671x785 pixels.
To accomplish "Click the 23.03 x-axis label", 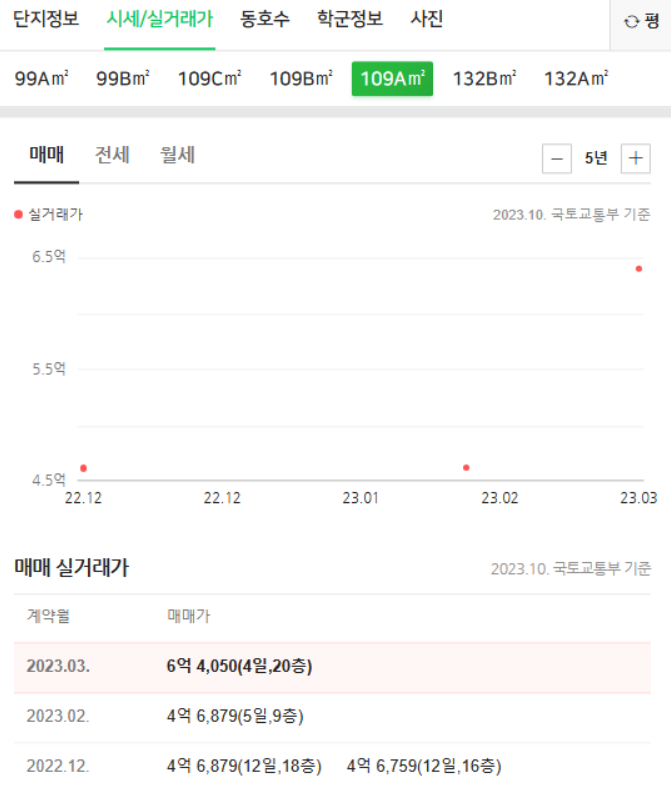I will pos(638,498).
